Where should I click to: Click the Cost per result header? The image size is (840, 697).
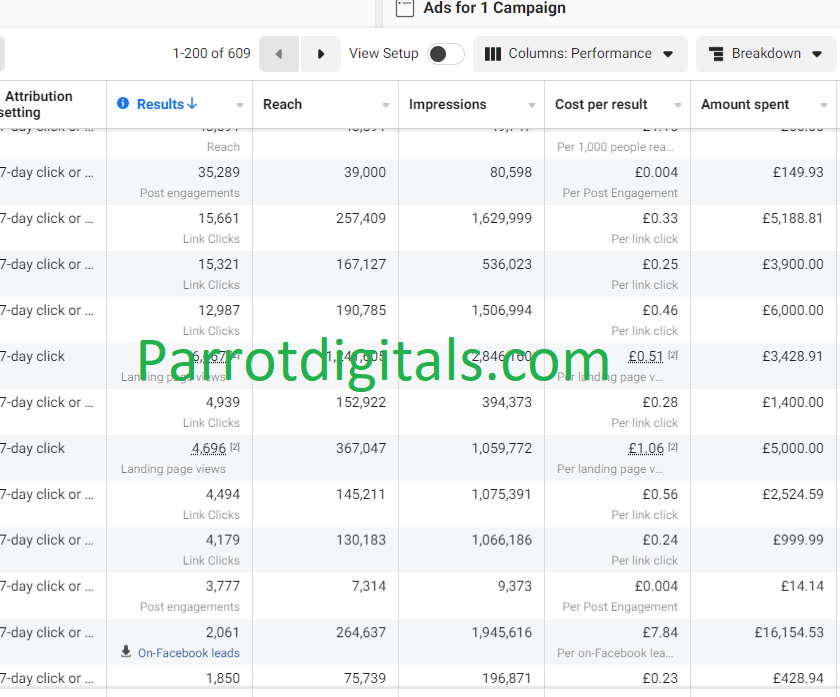(601, 104)
